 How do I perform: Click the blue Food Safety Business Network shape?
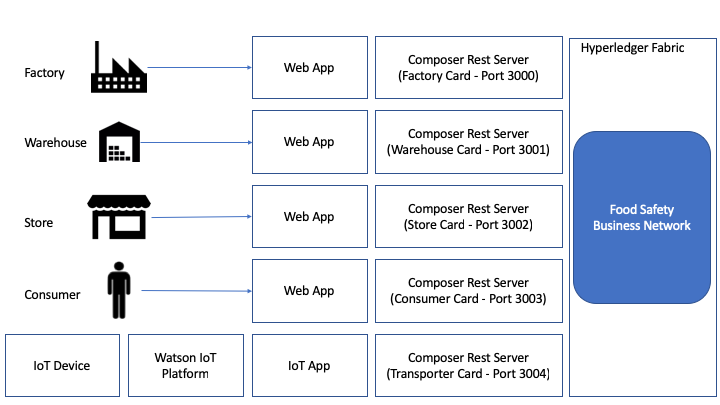[x=642, y=217]
